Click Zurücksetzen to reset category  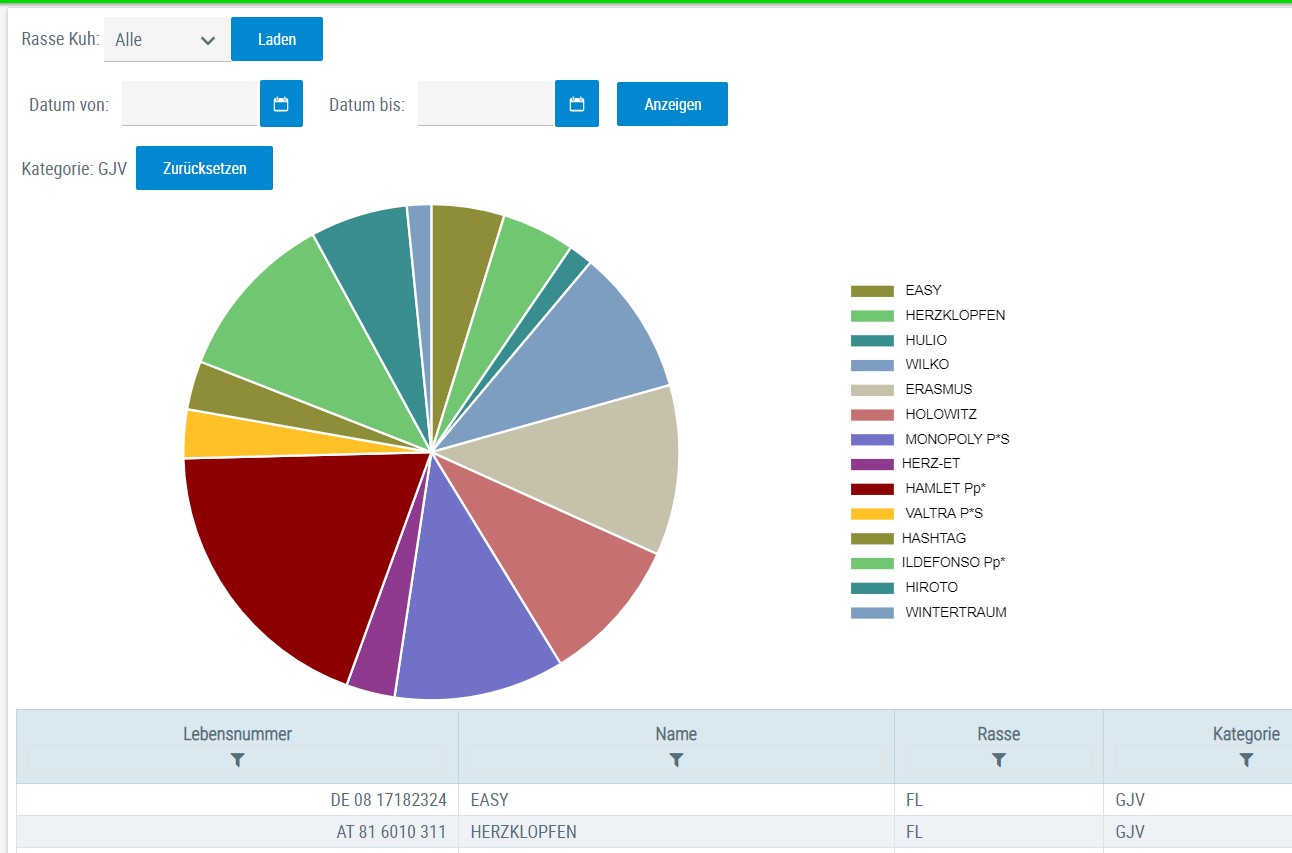(x=204, y=168)
